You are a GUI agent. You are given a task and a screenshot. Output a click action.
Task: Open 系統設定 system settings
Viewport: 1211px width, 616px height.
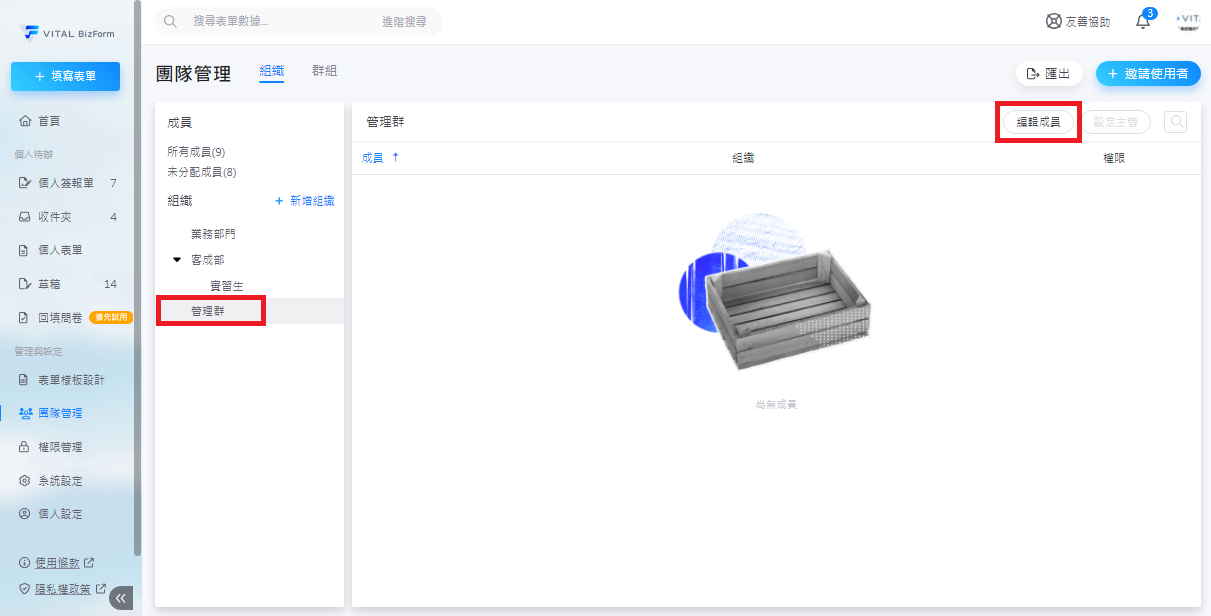(x=60, y=481)
